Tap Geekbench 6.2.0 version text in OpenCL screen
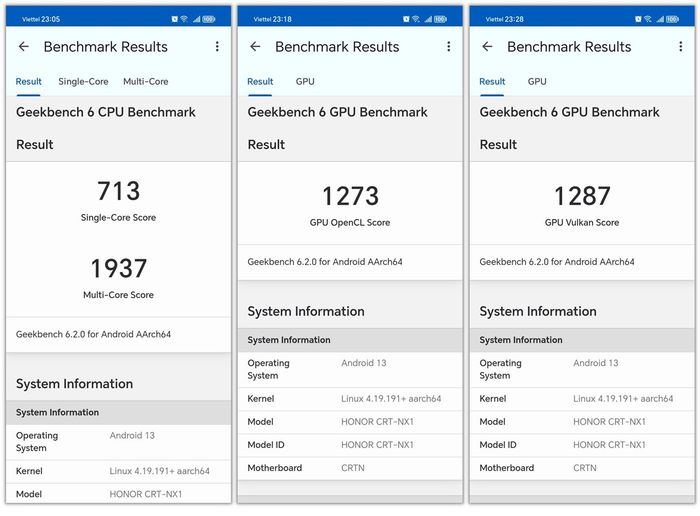 [x=325, y=262]
